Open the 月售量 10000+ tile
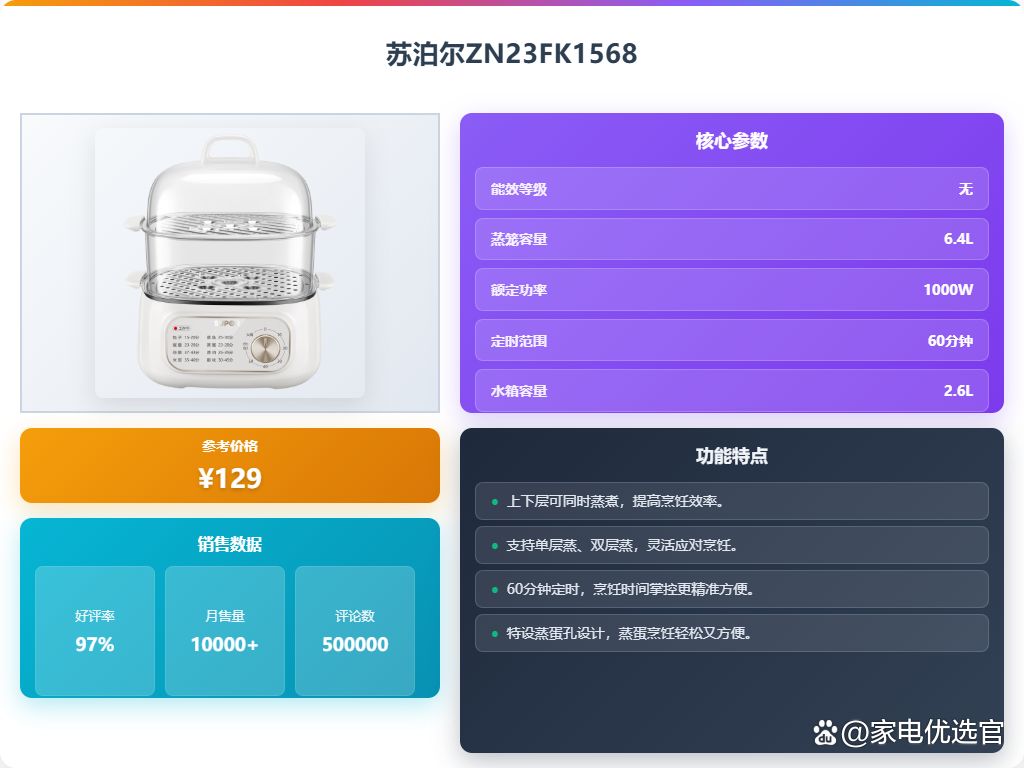This screenshot has height=768, width=1024. click(x=225, y=631)
